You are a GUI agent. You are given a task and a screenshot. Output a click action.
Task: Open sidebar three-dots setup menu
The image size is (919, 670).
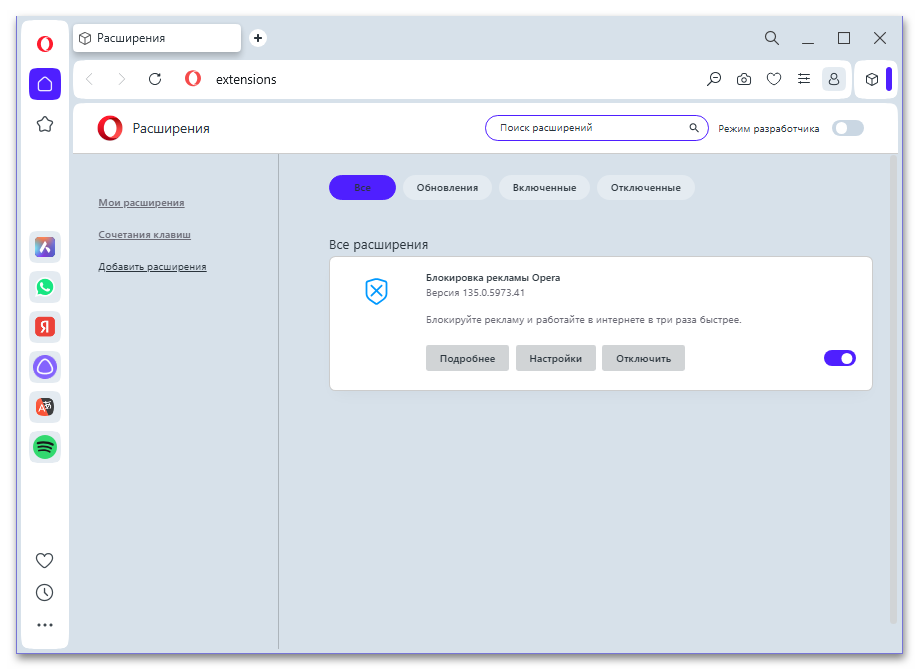click(45, 625)
